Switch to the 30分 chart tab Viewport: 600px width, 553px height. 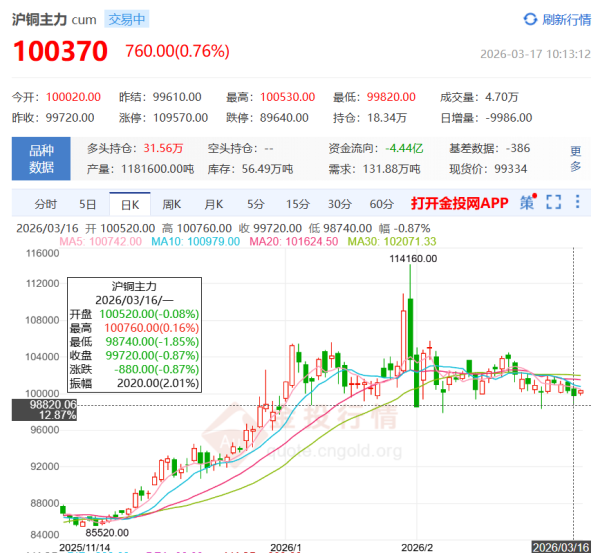[339, 204]
